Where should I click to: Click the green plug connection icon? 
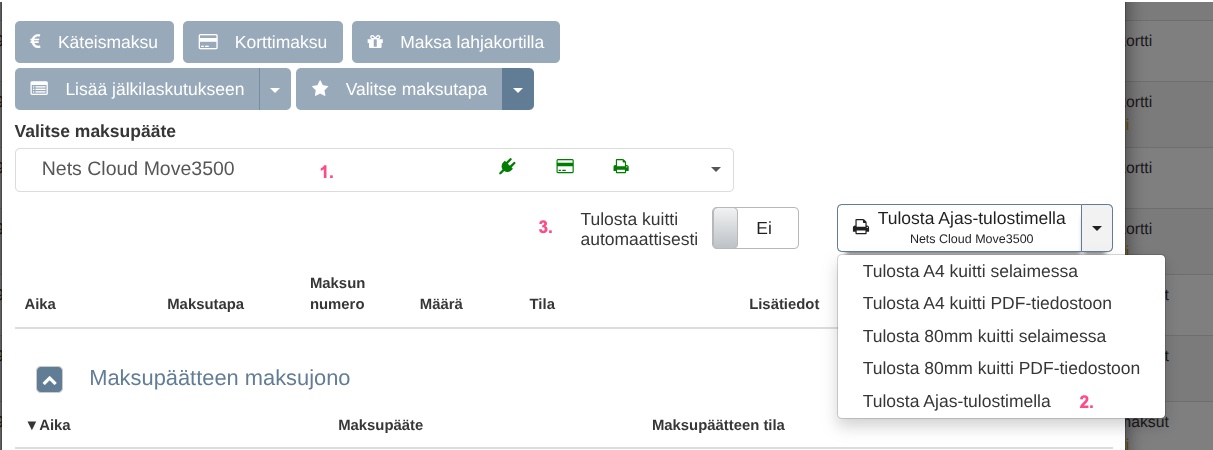(x=507, y=167)
